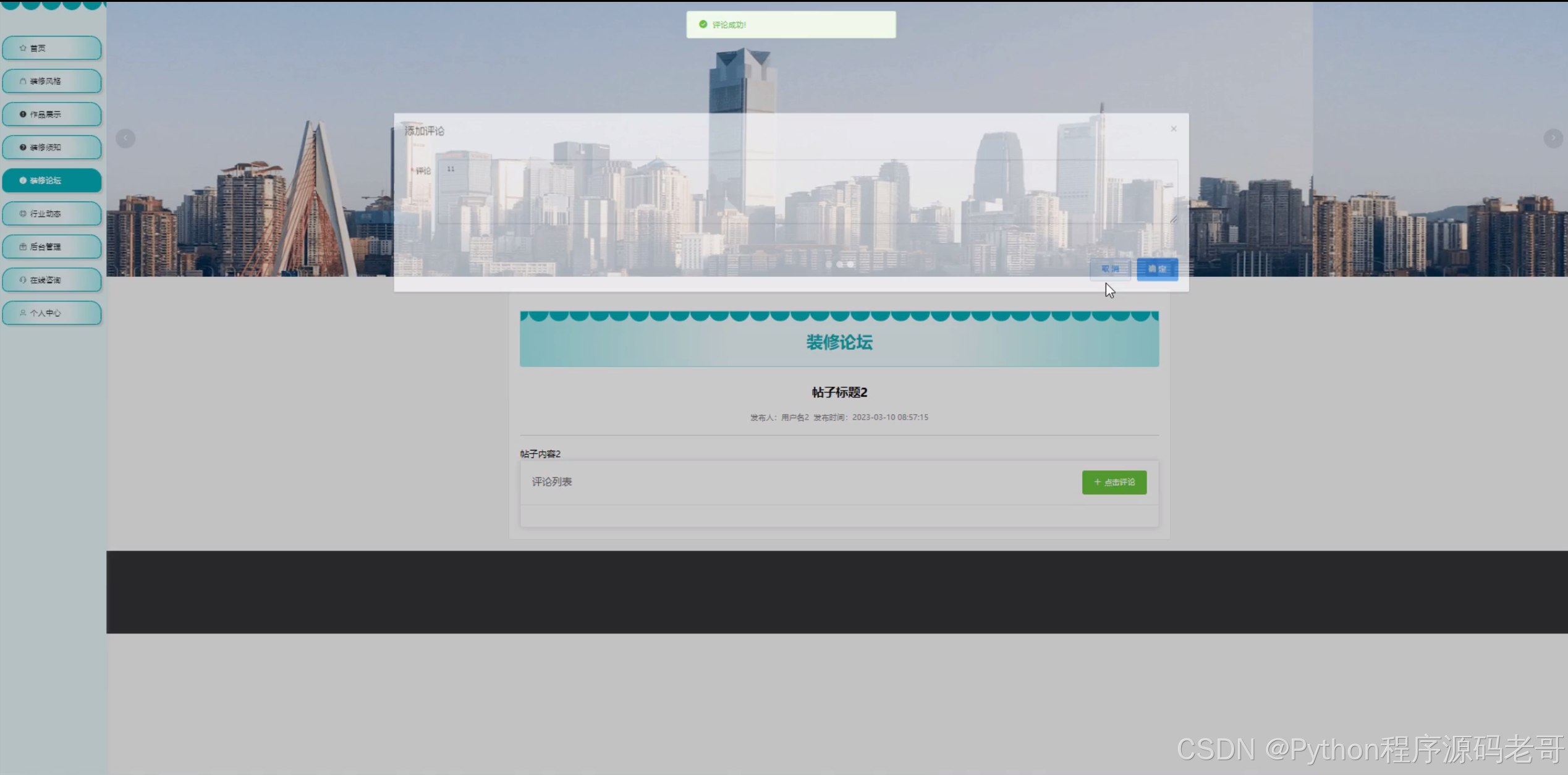
Task: Select the 装修论坛 sidebar menu item
Action: pos(52,180)
